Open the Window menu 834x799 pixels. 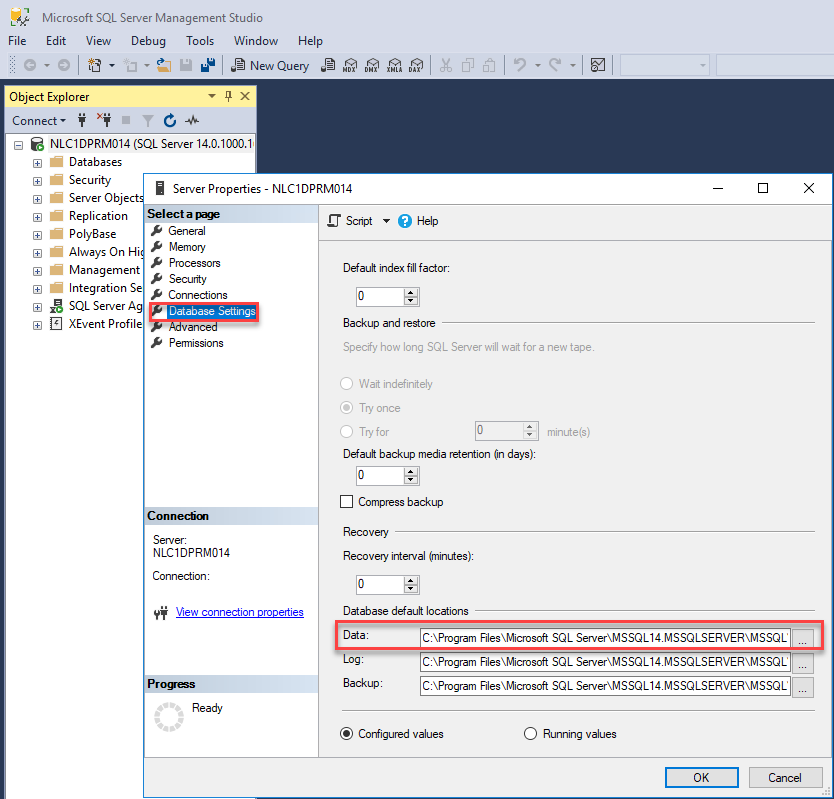coord(256,41)
